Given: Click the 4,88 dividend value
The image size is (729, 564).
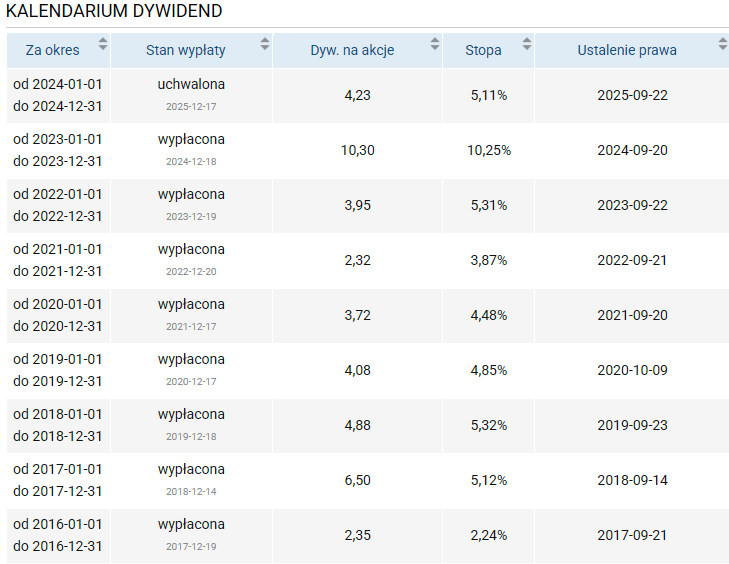Looking at the screenshot, I should tap(357, 425).
